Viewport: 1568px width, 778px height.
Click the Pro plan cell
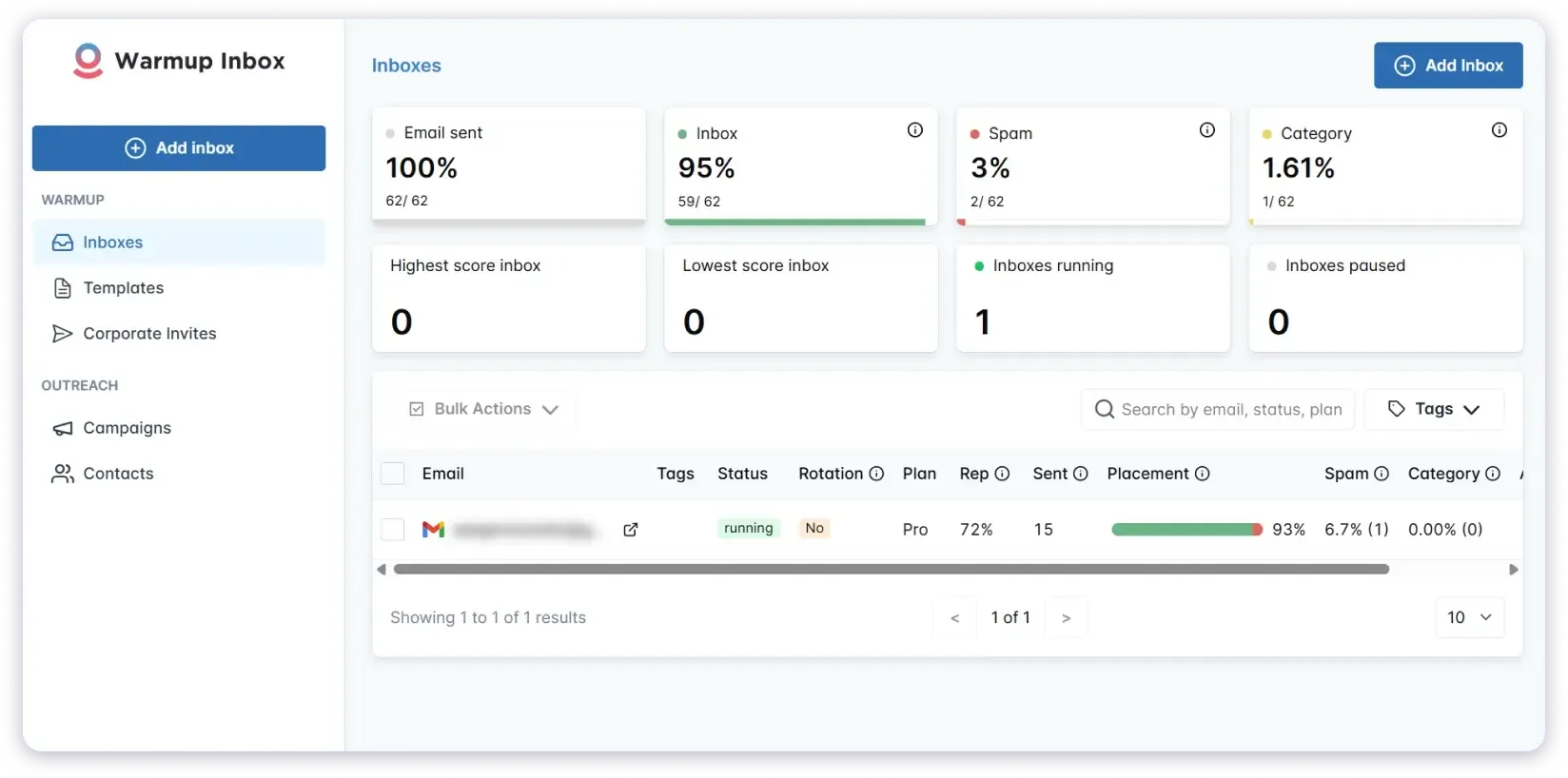[915, 530]
